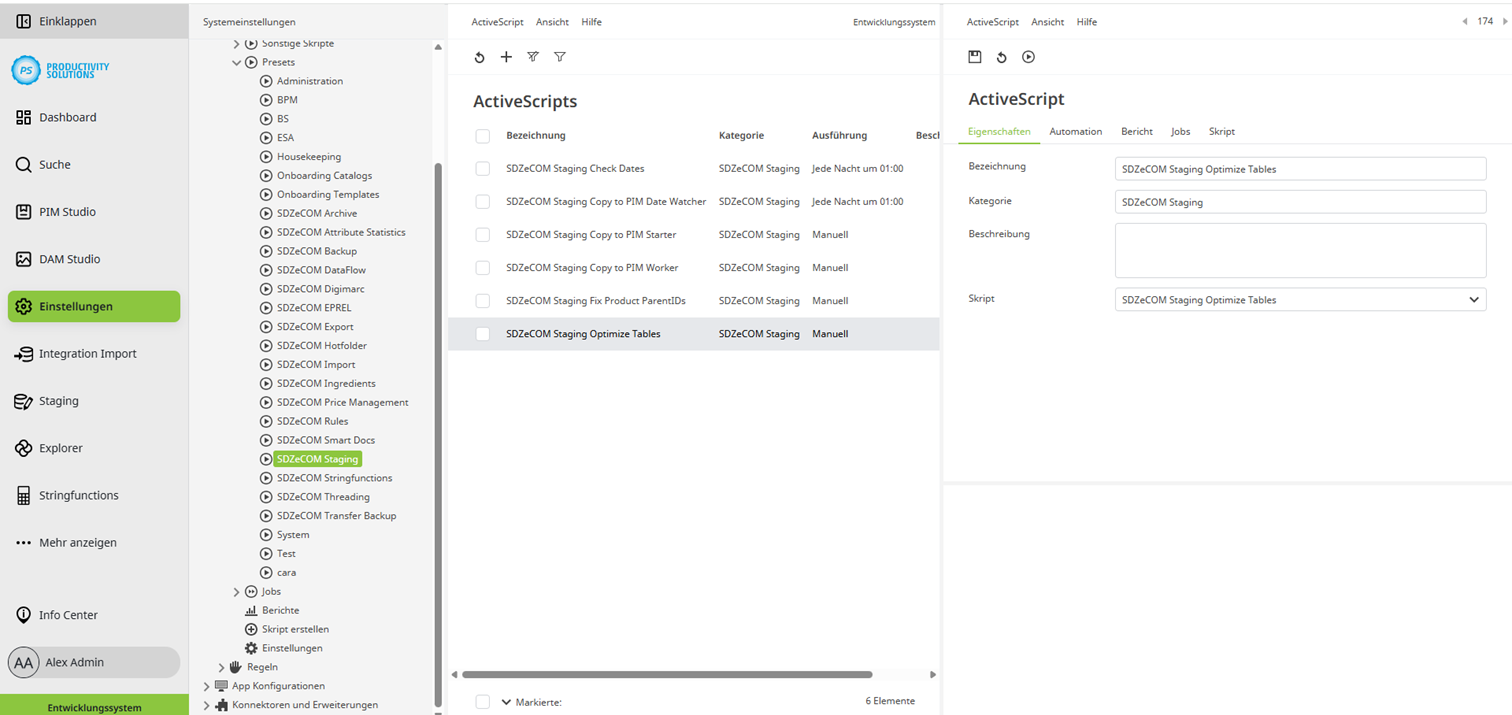Check the Copy to PIM Starter row

click(483, 235)
